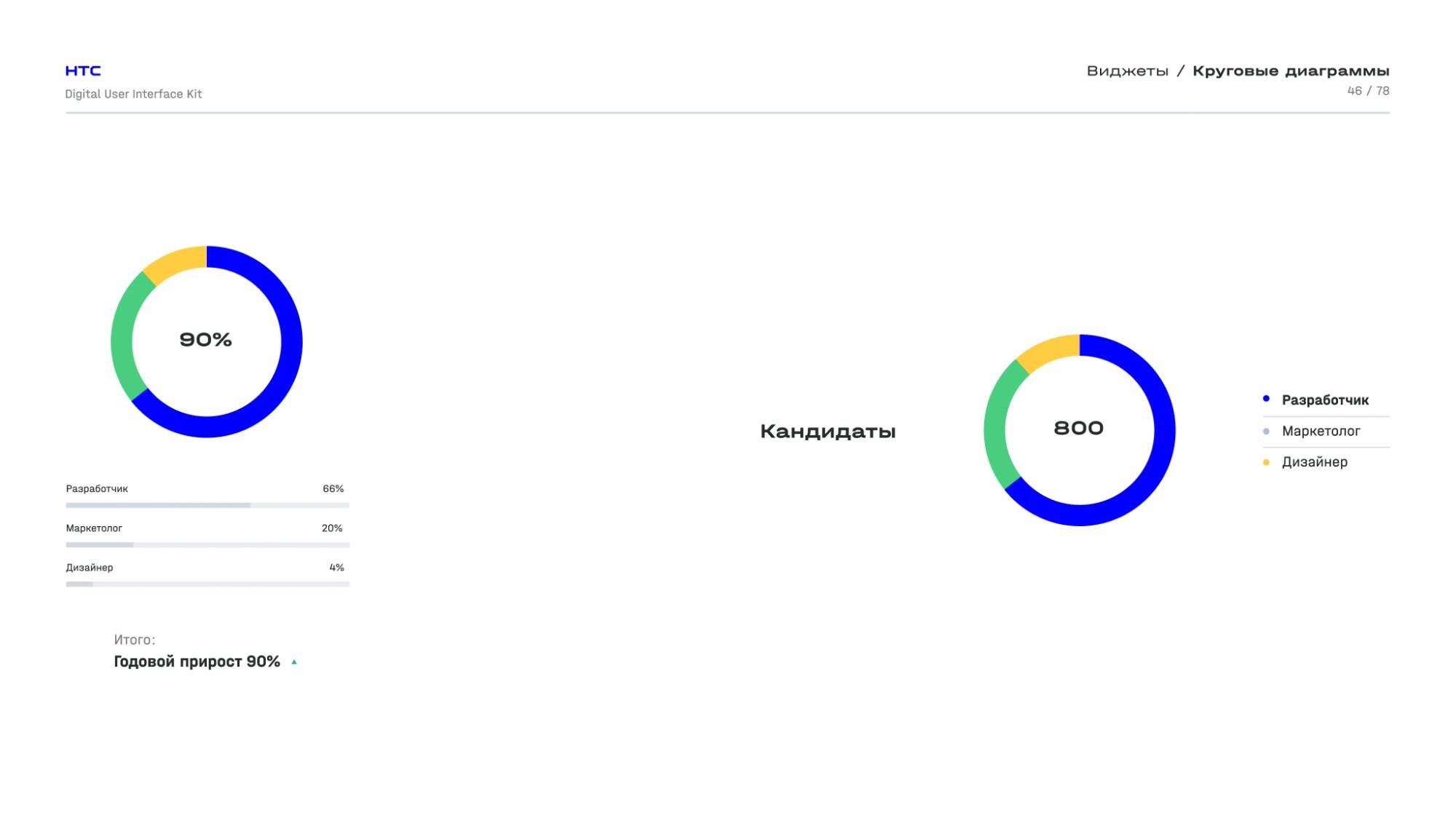Click the 'Маркетолог' progress bar at 20%
This screenshot has width=1456, height=818.
[x=207, y=544]
